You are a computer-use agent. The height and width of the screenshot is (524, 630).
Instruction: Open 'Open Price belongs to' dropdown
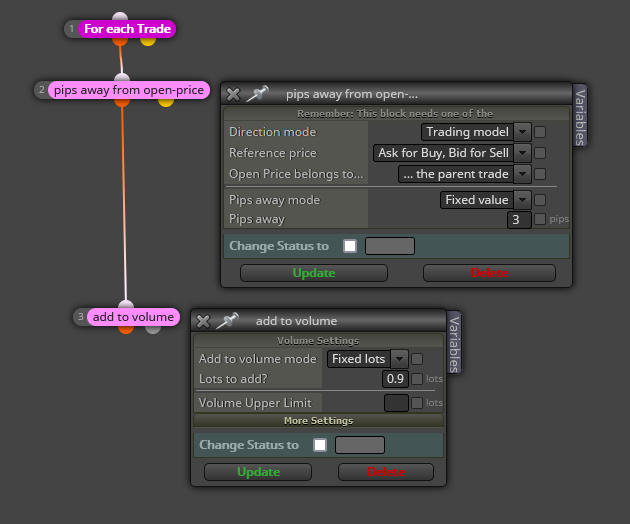465,174
